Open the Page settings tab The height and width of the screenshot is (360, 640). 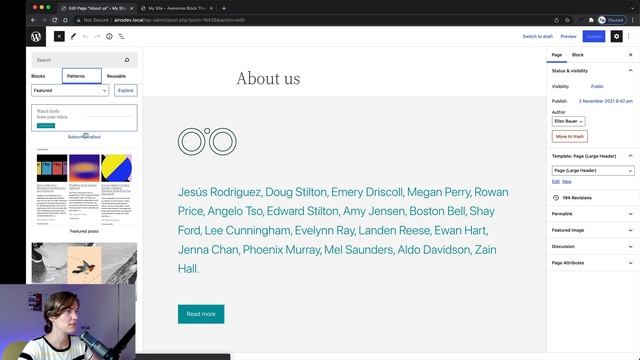pos(557,55)
